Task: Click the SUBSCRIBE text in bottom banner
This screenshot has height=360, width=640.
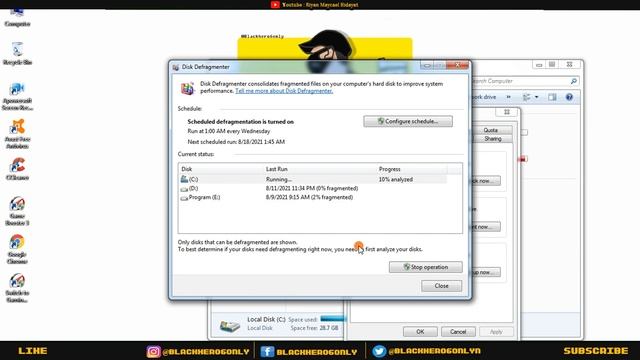Action: 596,351
